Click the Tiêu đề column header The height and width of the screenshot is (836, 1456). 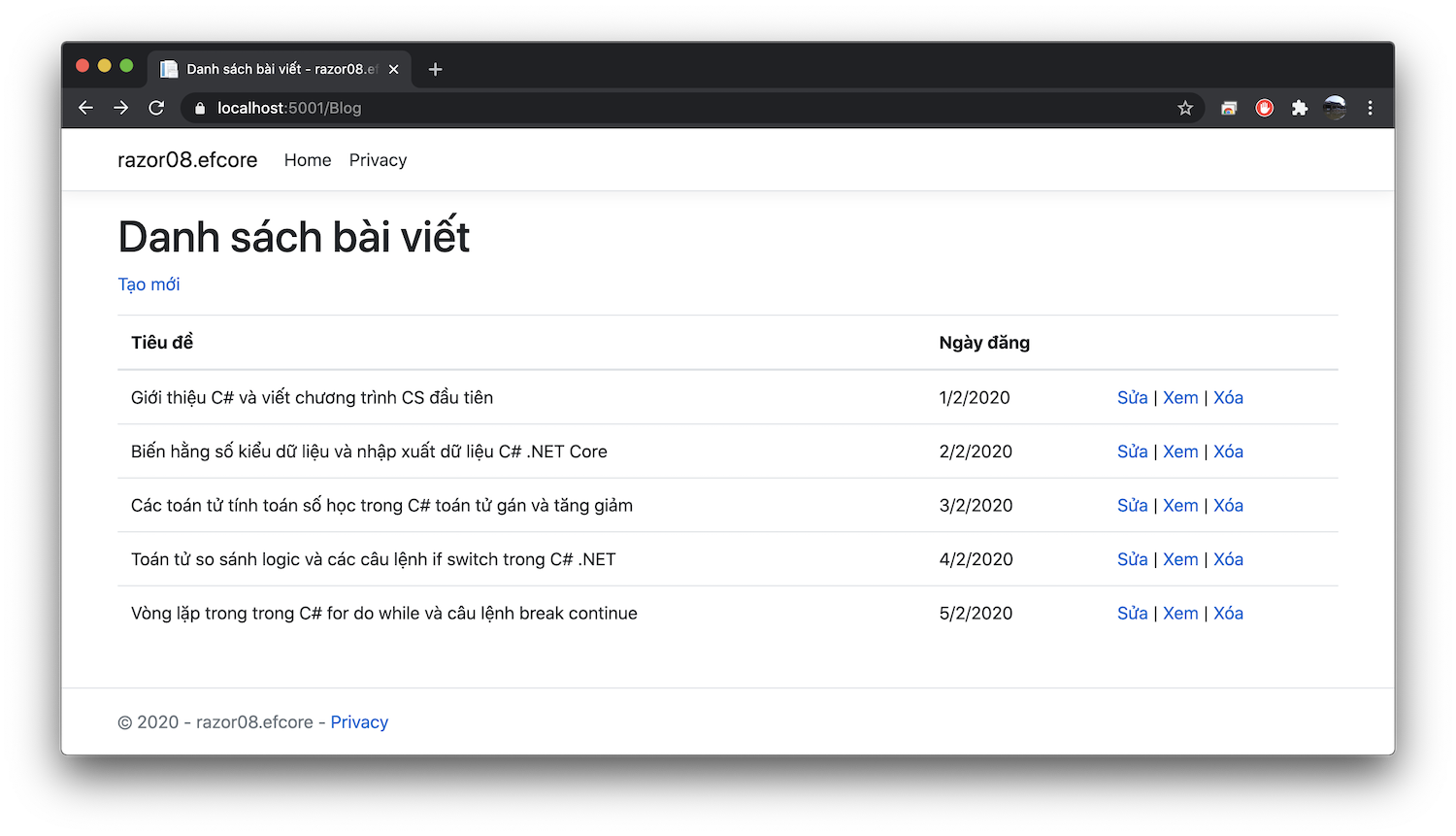coord(162,342)
